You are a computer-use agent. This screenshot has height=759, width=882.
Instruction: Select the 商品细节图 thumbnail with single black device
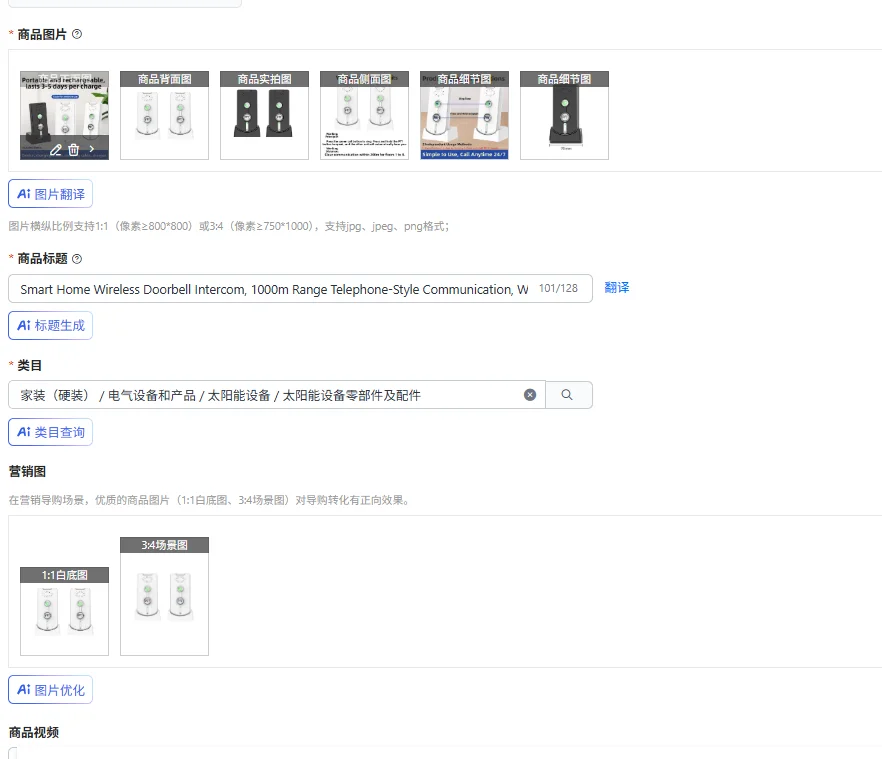[564, 115]
